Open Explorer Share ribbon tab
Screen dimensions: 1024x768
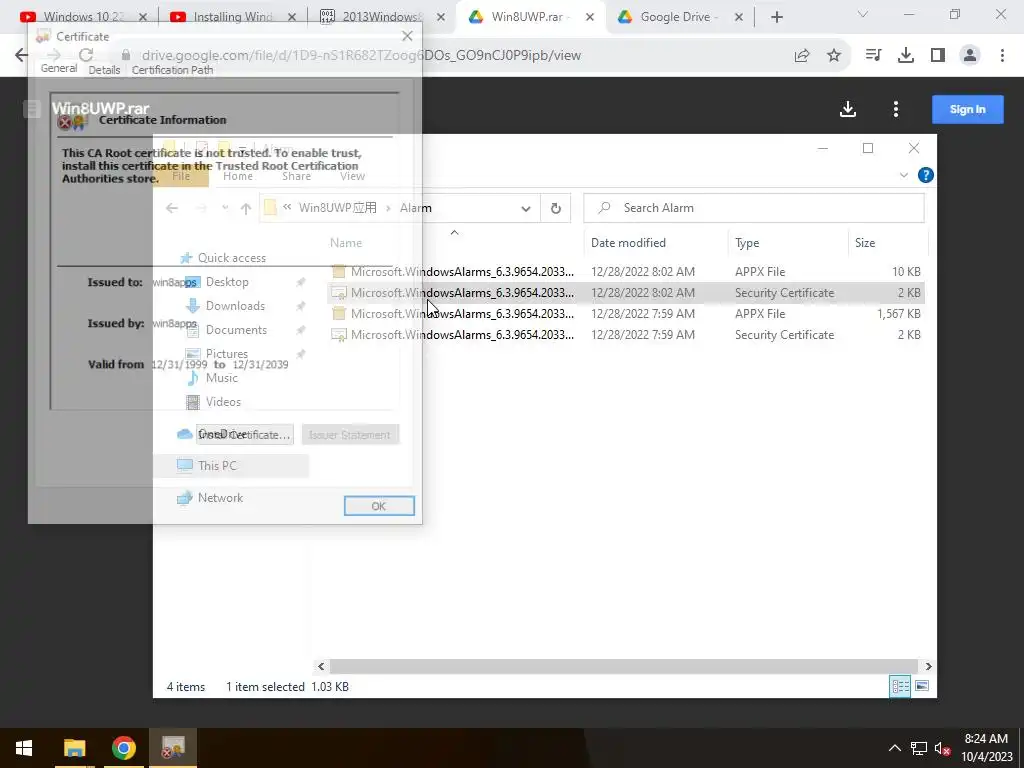tap(296, 176)
